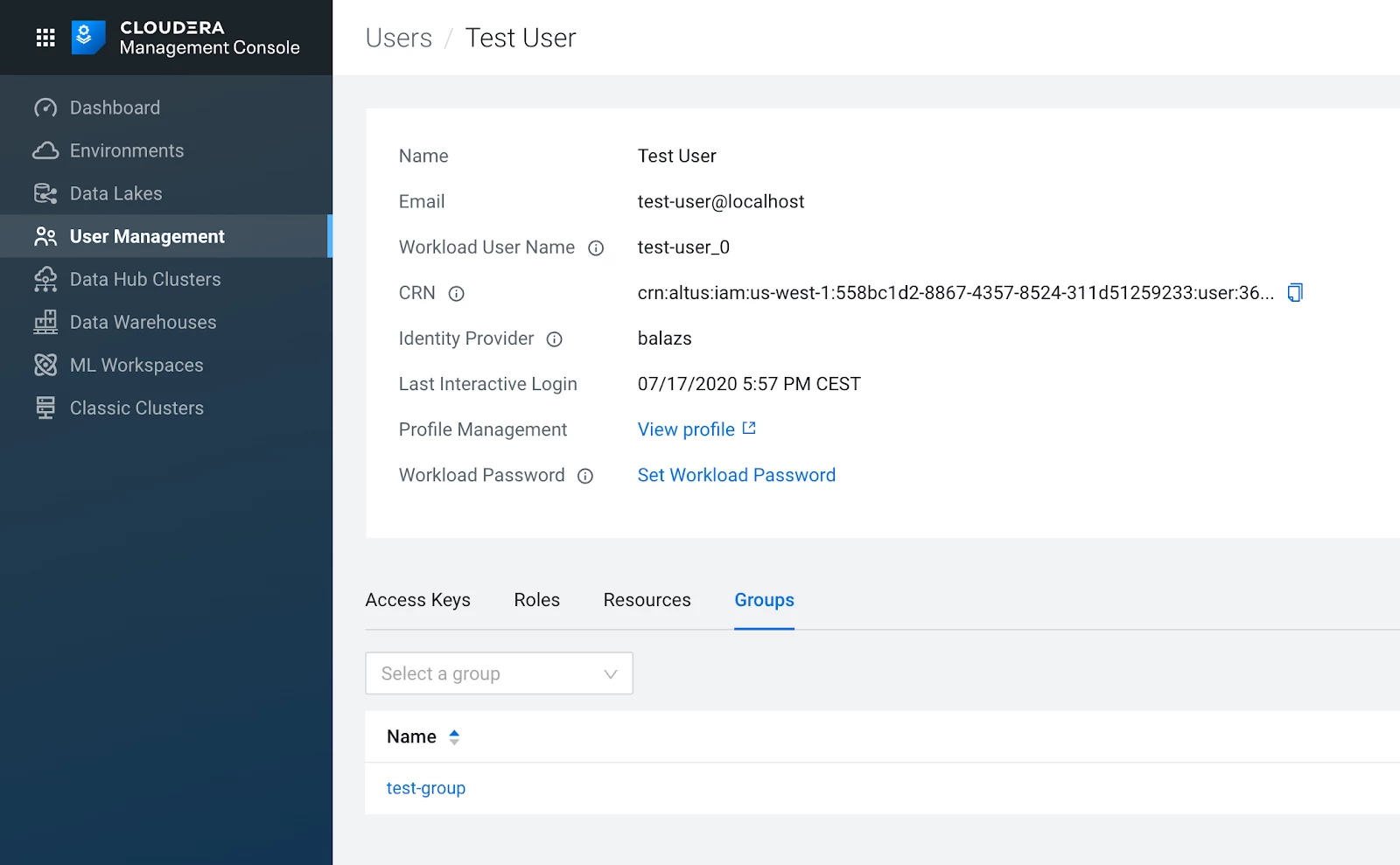Click the Data Lakes sidebar icon
This screenshot has height=865, width=1400.
pos(45,193)
